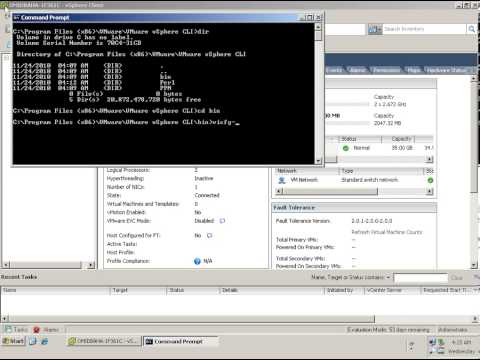Click Refresh Virtual Machine Counts link
480x360 pixels.
(x=387, y=232)
